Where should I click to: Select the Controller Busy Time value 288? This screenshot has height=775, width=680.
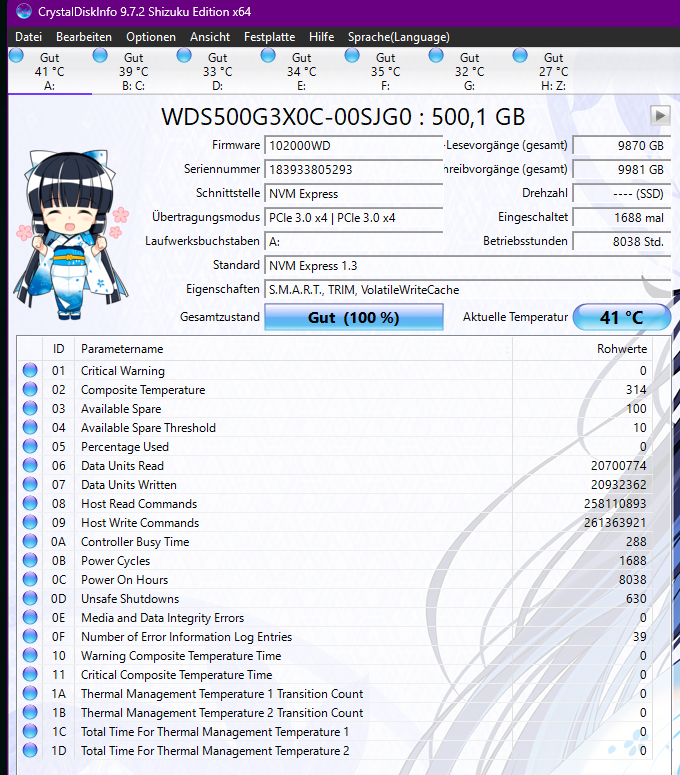point(636,542)
